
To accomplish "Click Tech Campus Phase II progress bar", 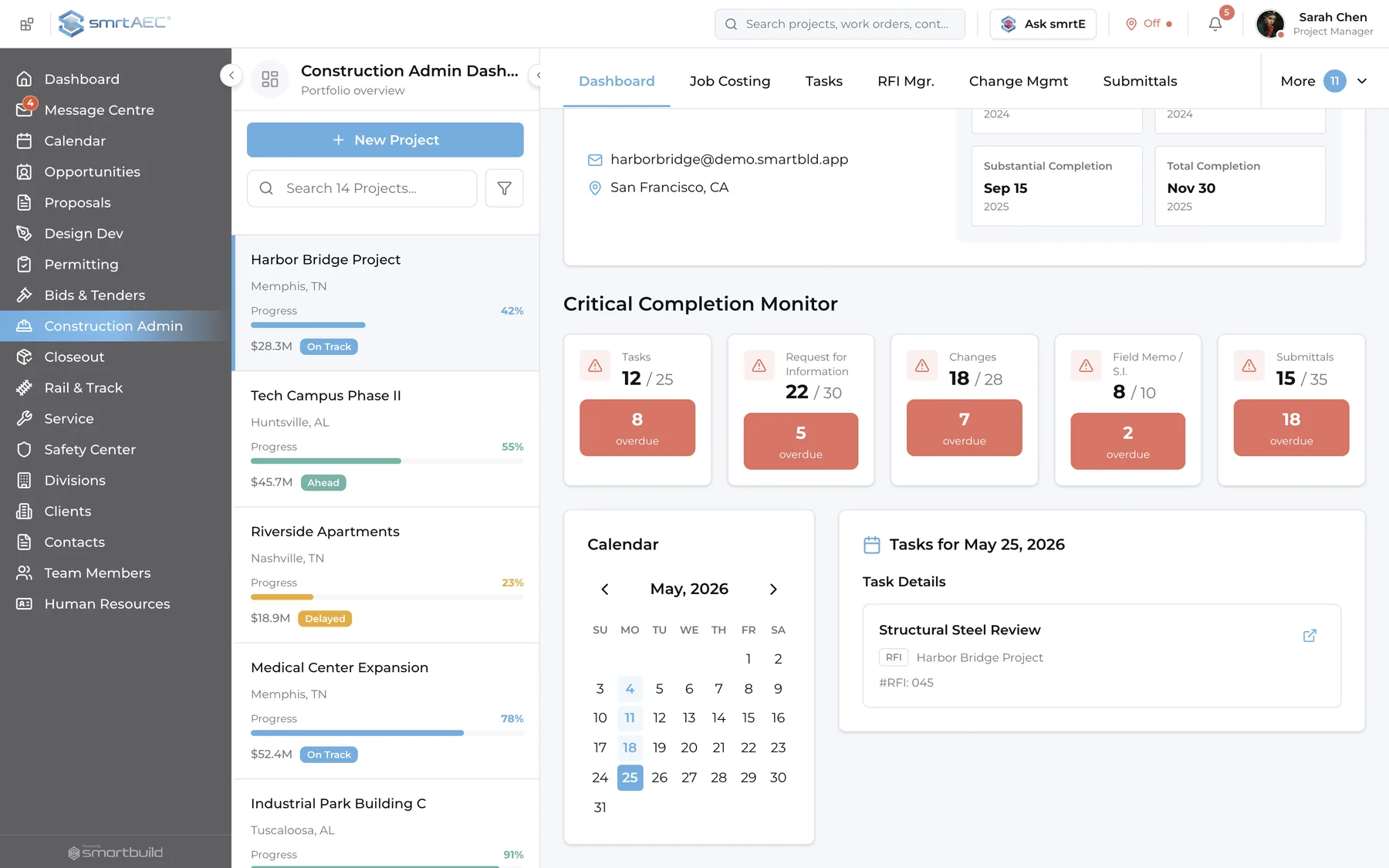I will tap(387, 461).
